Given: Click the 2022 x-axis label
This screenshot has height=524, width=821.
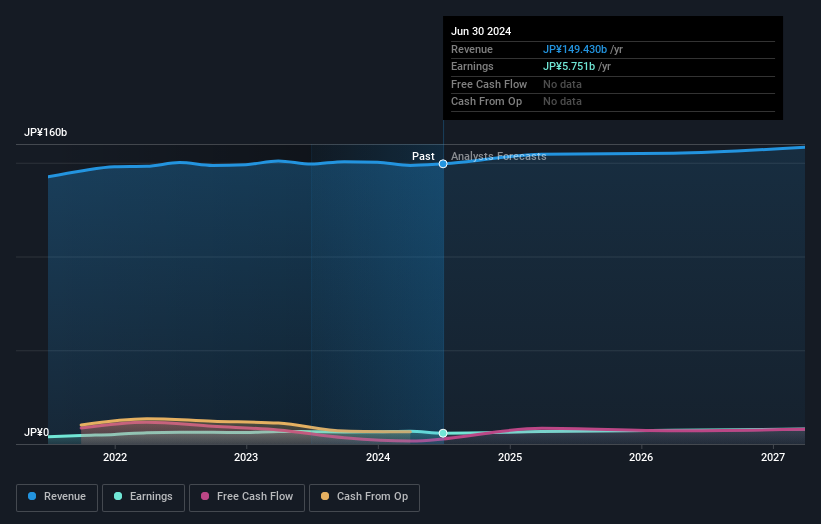Looking at the screenshot, I should click(x=115, y=457).
